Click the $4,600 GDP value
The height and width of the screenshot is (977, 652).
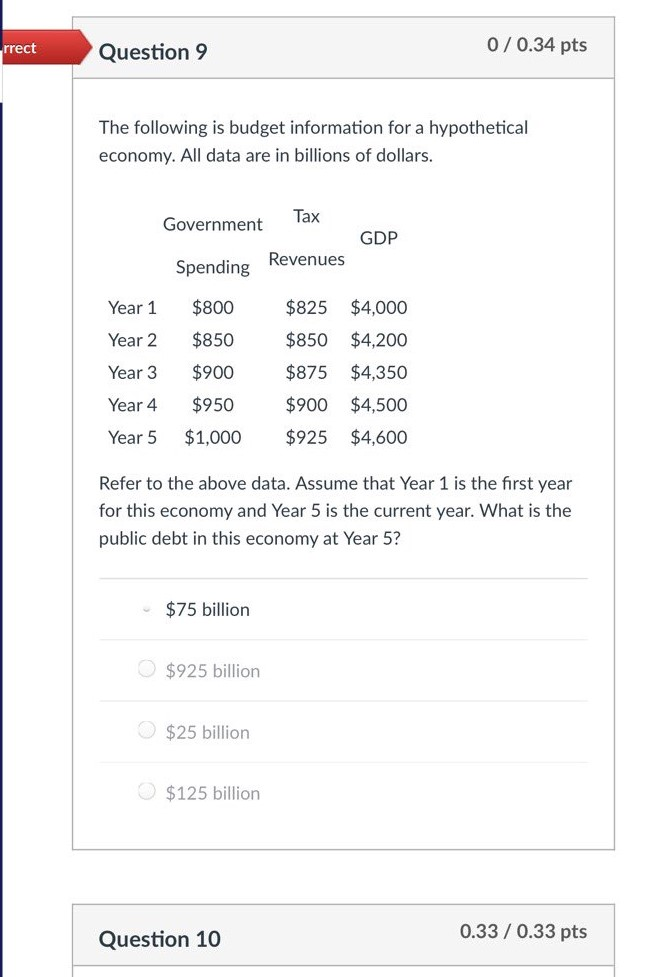(379, 437)
